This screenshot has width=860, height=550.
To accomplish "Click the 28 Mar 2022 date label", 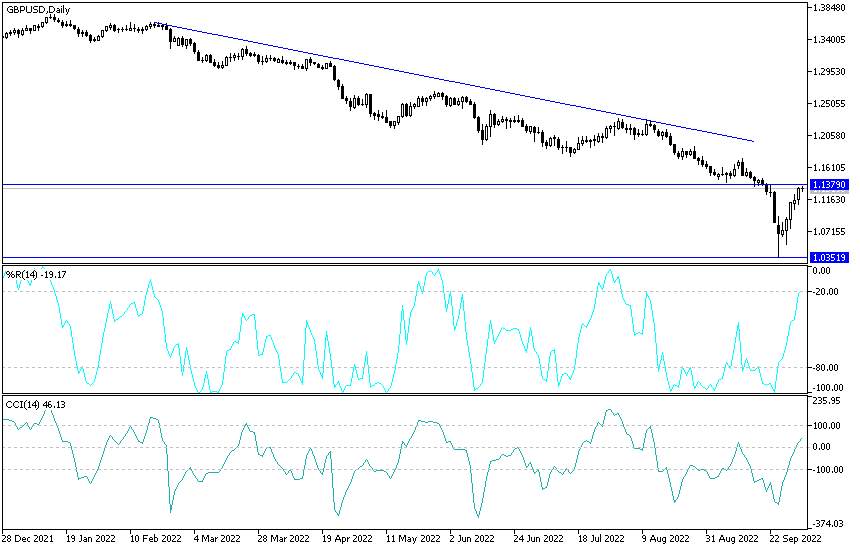I will (283, 538).
